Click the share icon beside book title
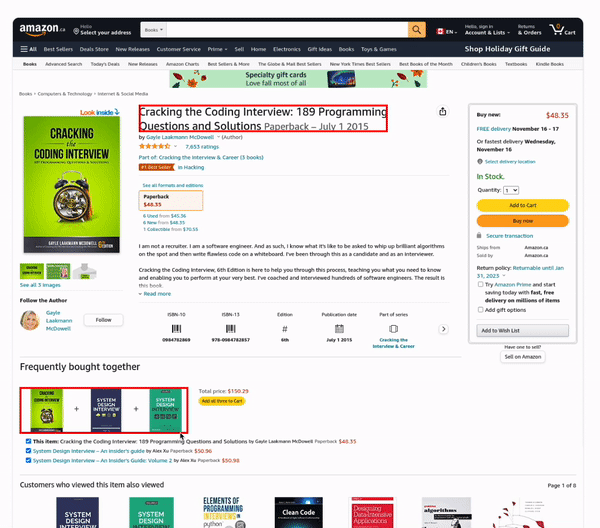The width and height of the screenshot is (600, 528). click(442, 111)
